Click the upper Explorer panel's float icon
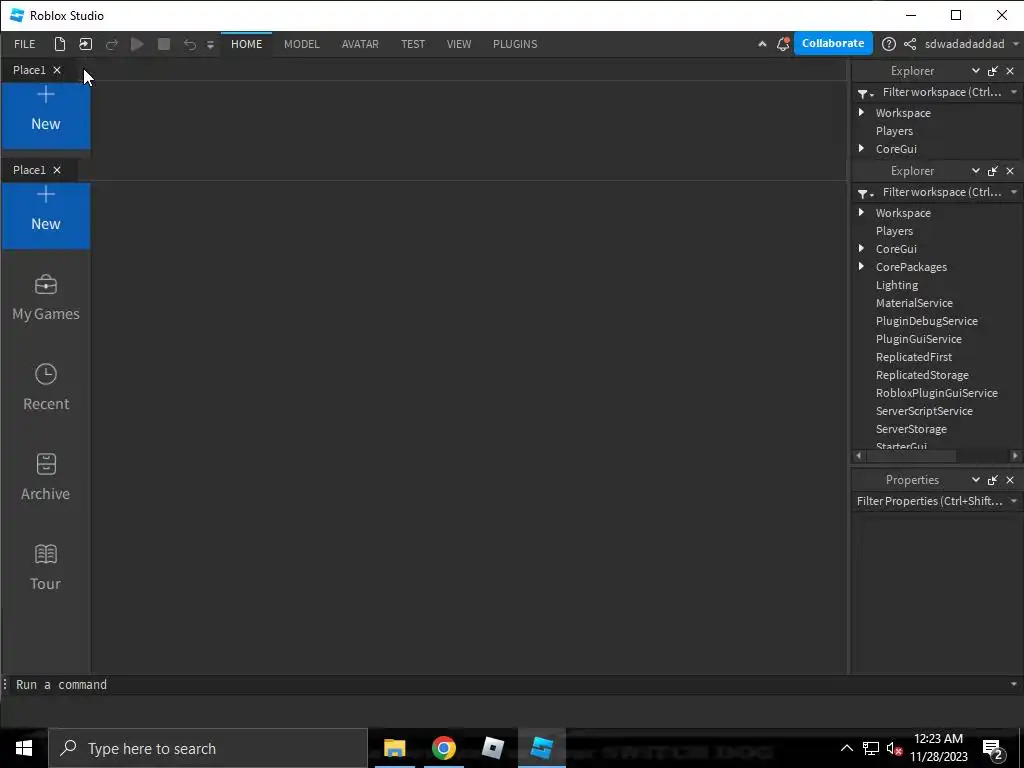This screenshot has height=768, width=1024. tap(993, 71)
